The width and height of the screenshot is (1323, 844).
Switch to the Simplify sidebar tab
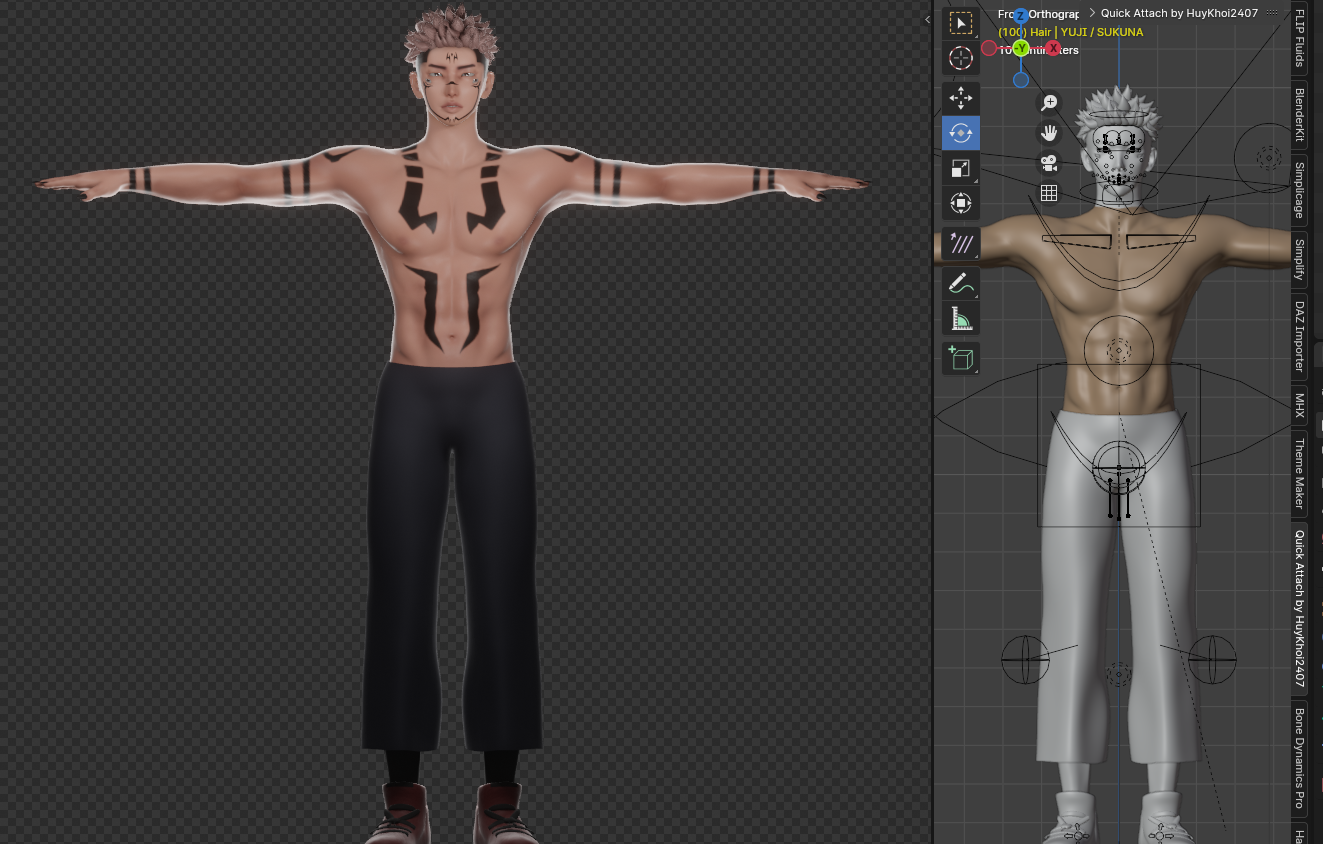(1299, 261)
